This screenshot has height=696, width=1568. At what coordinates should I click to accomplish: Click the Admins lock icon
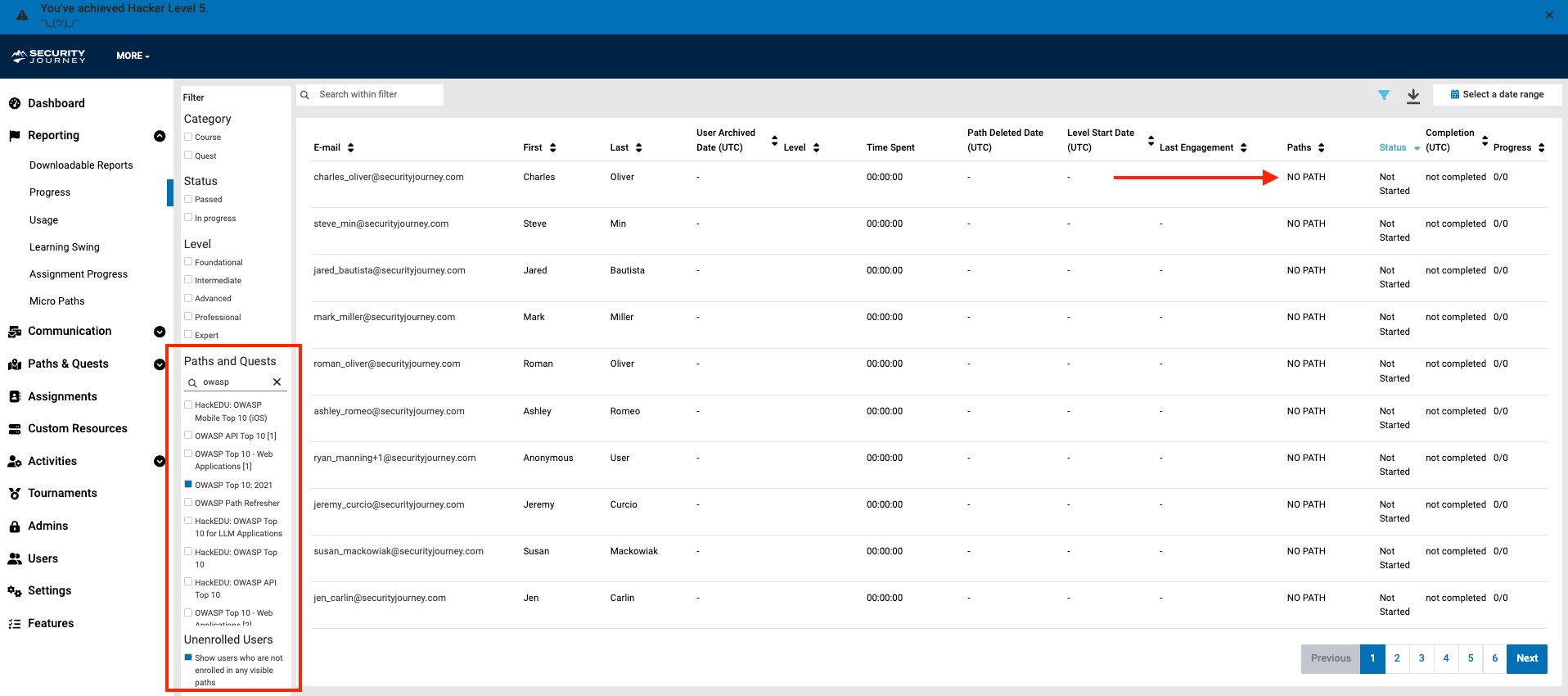coord(15,527)
